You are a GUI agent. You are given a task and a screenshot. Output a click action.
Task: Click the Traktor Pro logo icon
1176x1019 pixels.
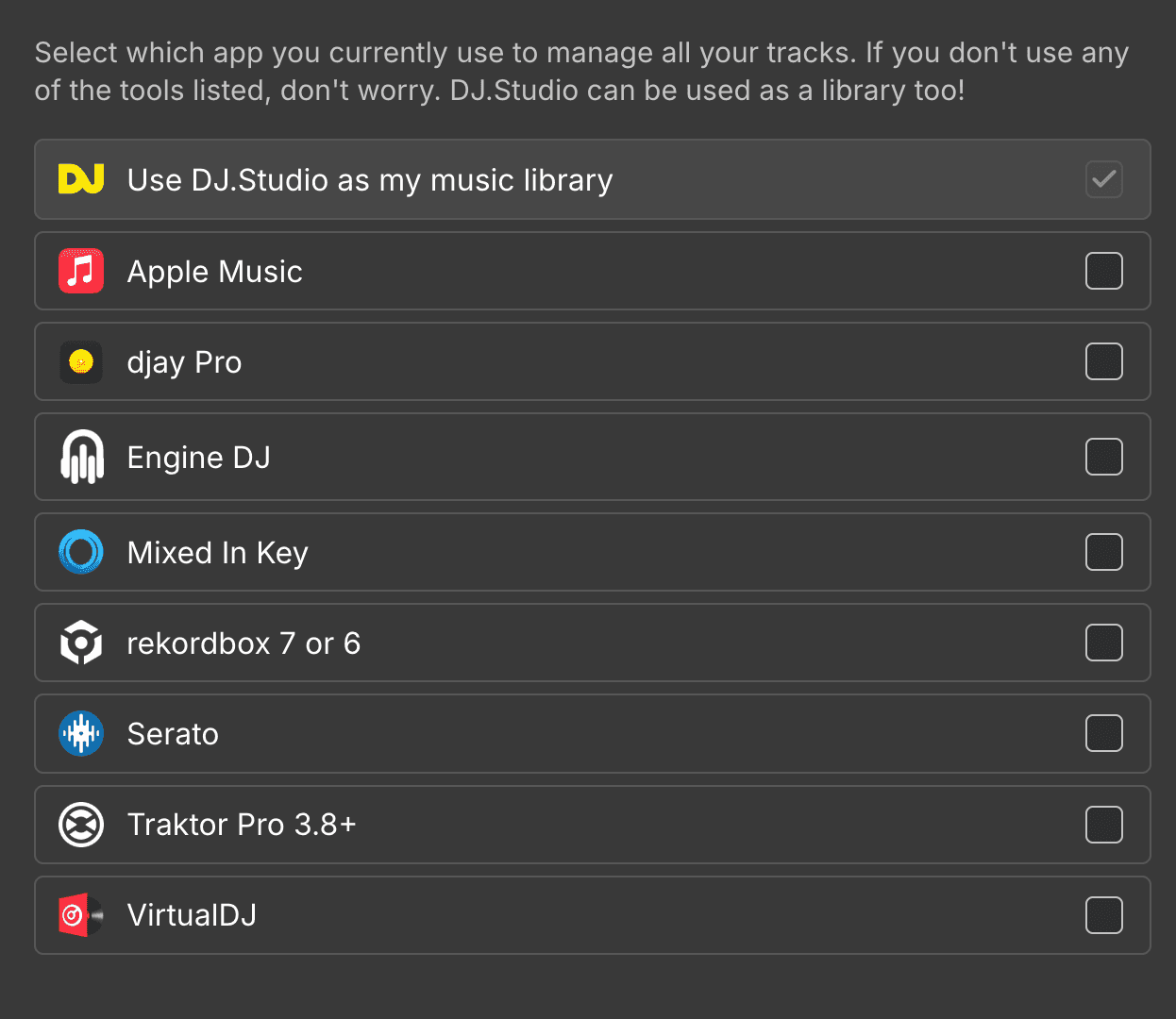[x=80, y=825]
